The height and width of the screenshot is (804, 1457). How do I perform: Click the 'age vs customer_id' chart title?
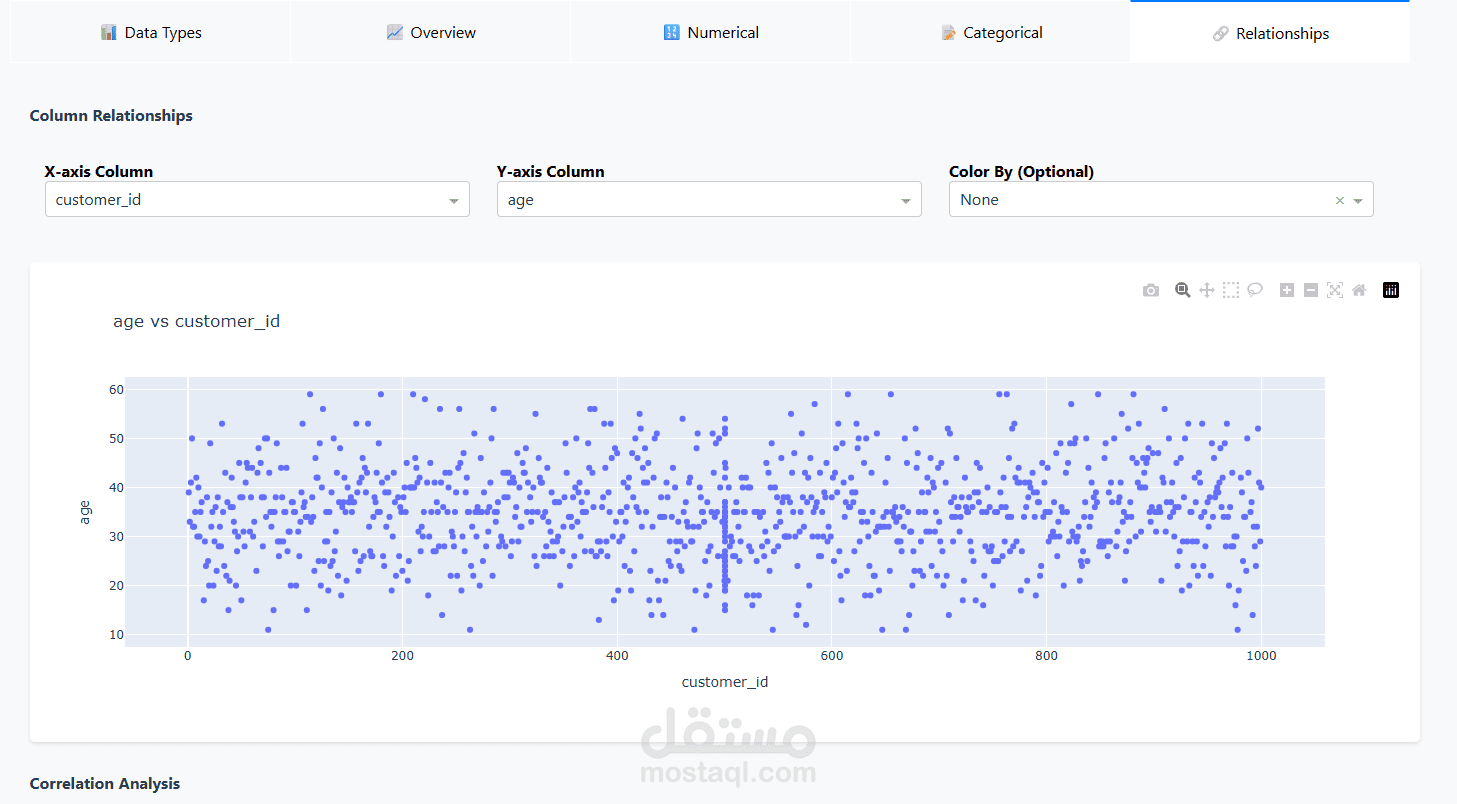click(197, 321)
